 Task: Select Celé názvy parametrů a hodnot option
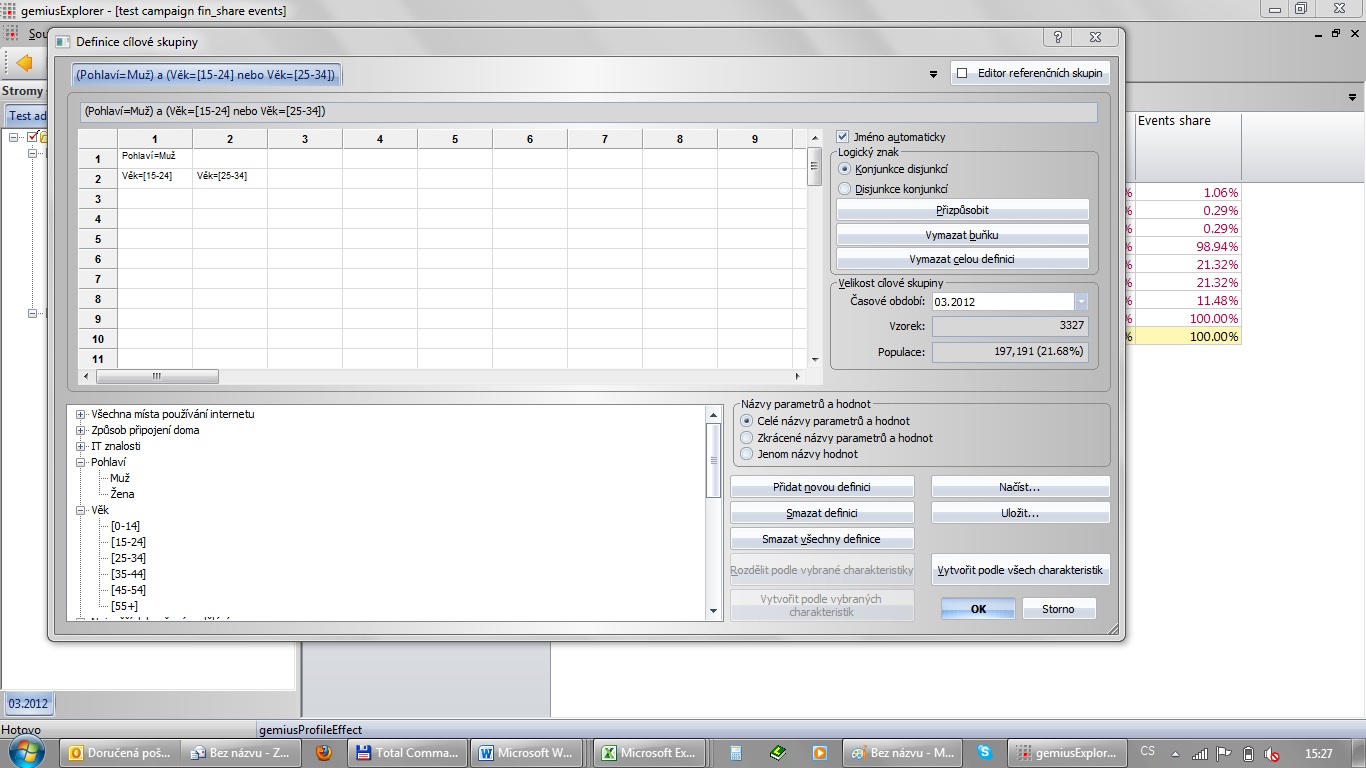(x=746, y=421)
